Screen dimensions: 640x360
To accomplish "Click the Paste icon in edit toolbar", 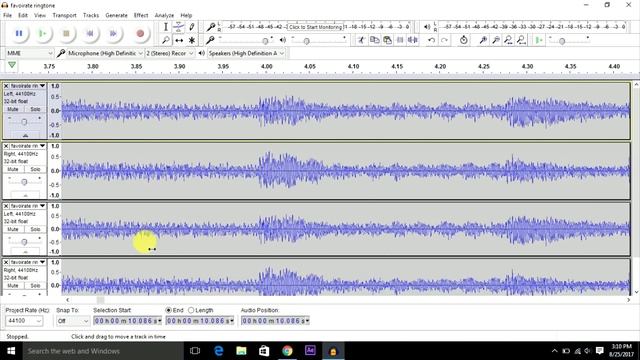I will click(387, 40).
